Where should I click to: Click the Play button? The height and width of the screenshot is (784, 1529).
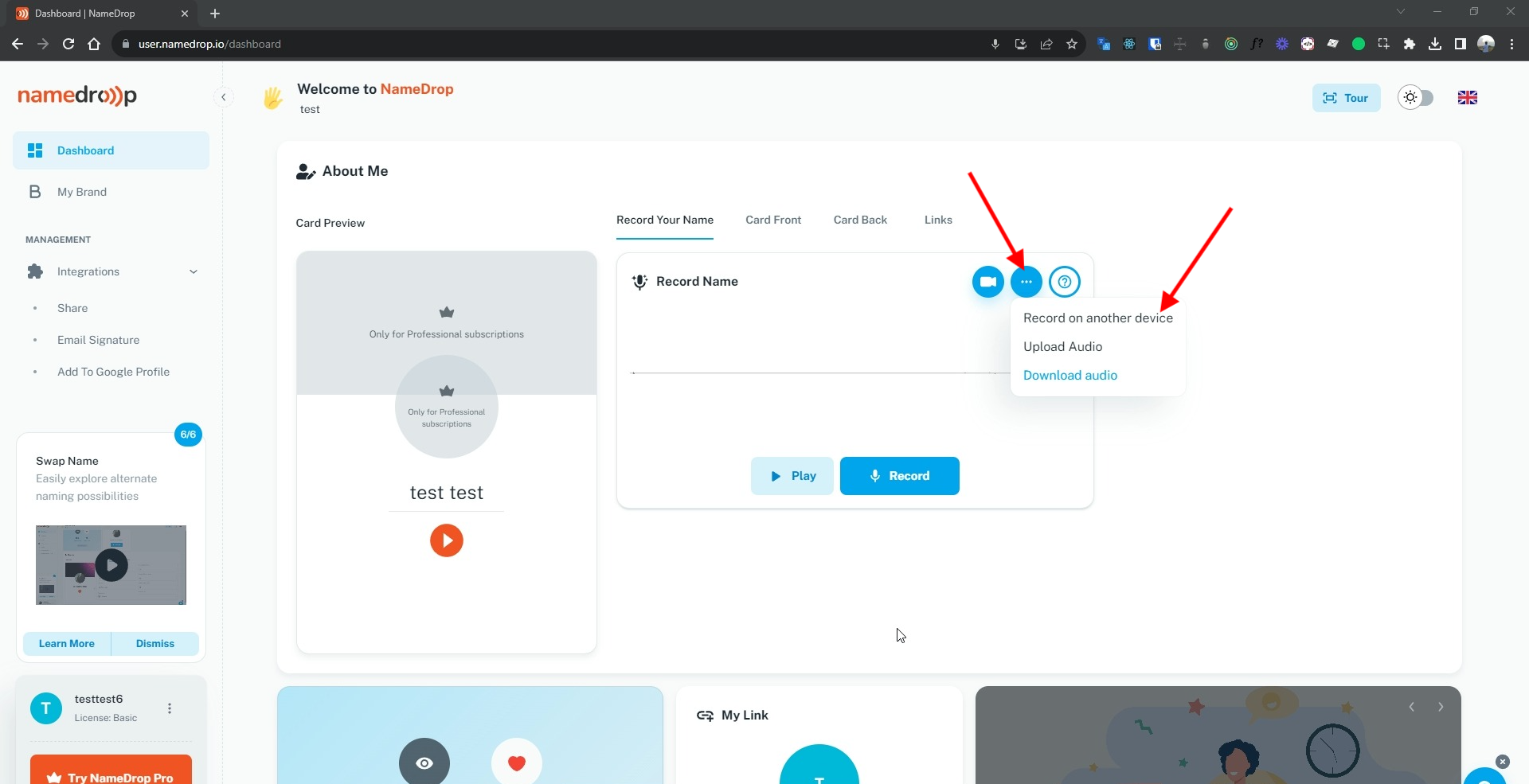point(792,476)
